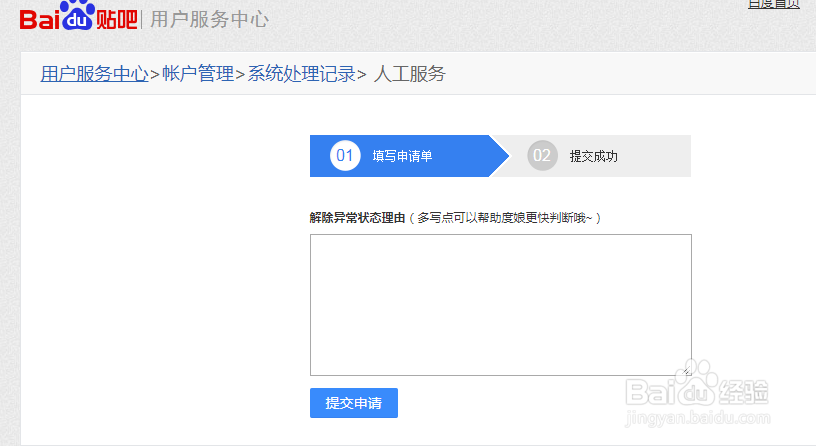Click the step 02 circle icon
Image resolution: width=816 pixels, height=446 pixels.
542,156
